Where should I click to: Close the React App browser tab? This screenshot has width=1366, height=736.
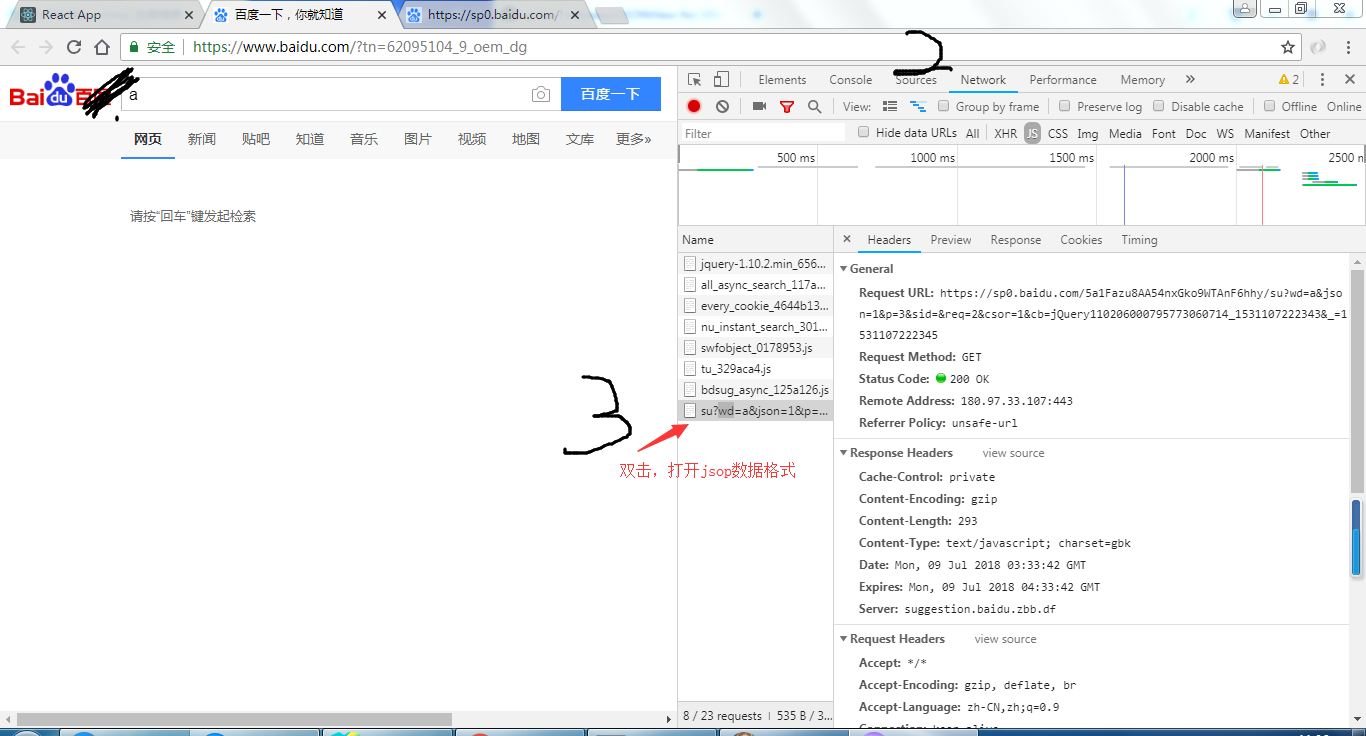coord(190,15)
